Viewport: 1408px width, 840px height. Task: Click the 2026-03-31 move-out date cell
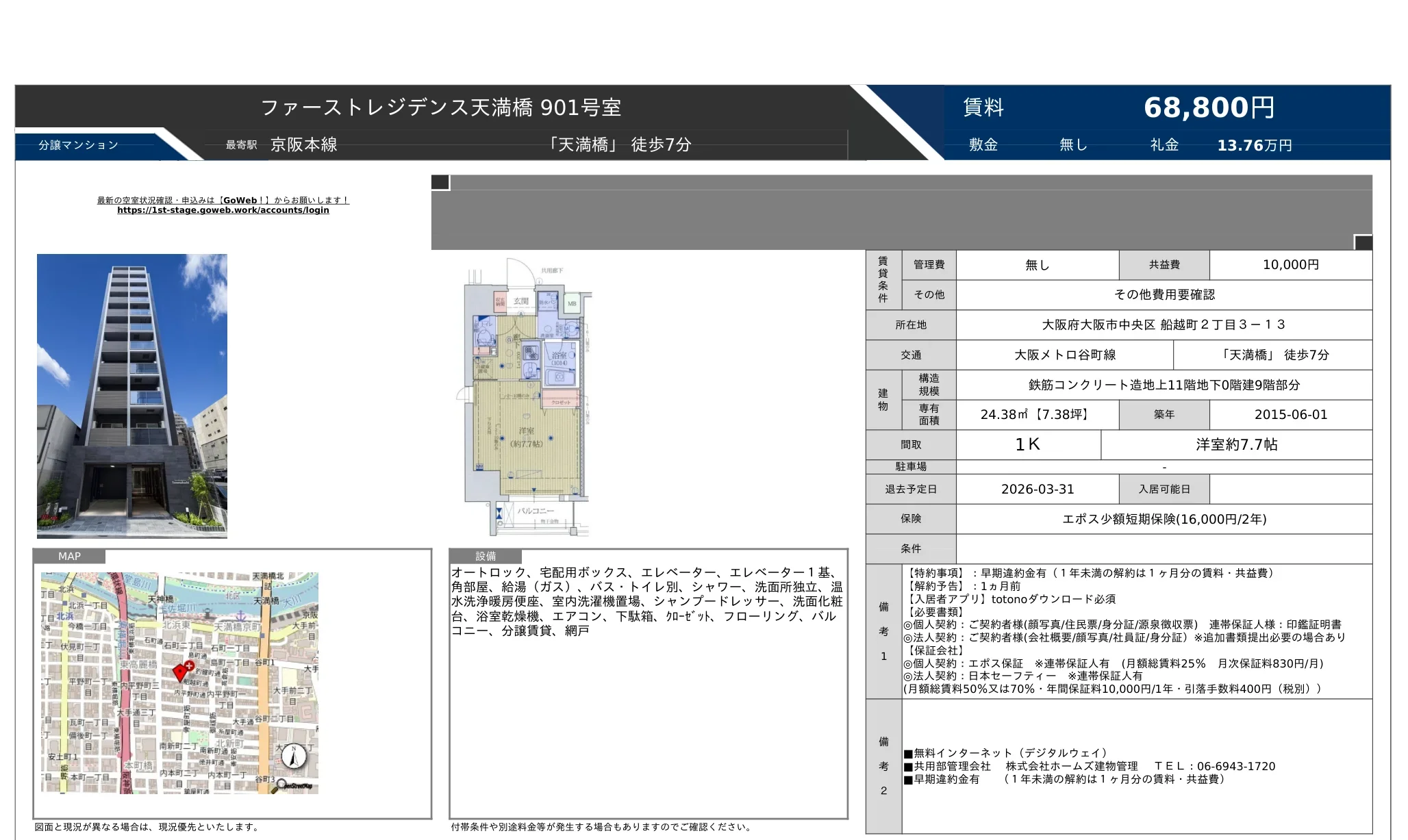tap(1037, 489)
